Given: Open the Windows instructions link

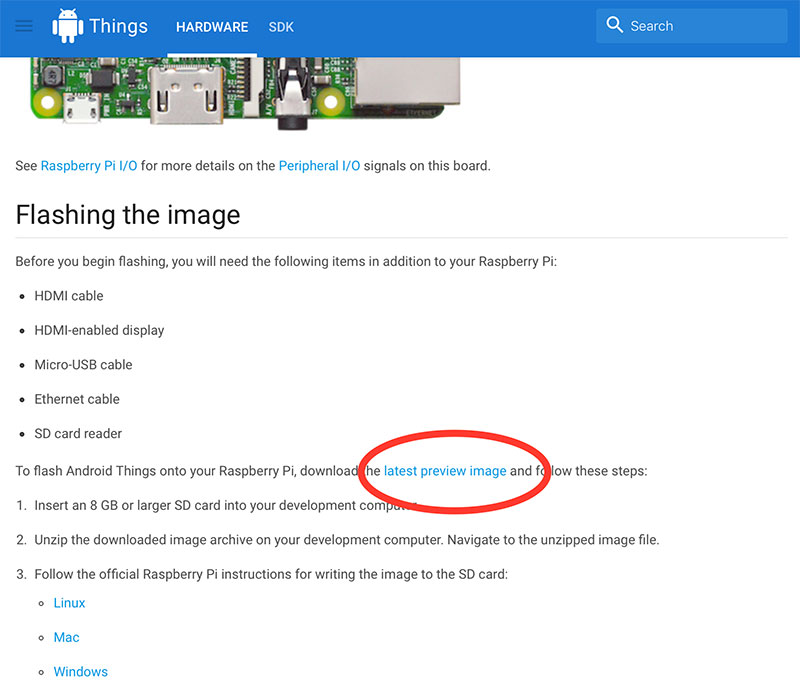Looking at the screenshot, I should click(x=80, y=672).
